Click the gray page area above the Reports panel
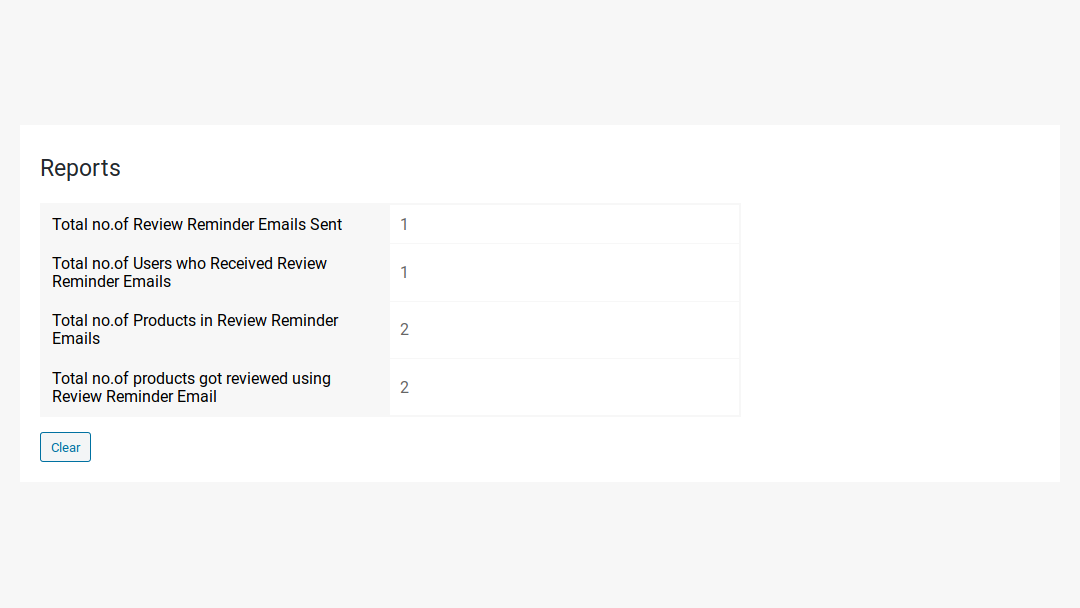Screen dimensions: 1080x608 tap(540, 60)
